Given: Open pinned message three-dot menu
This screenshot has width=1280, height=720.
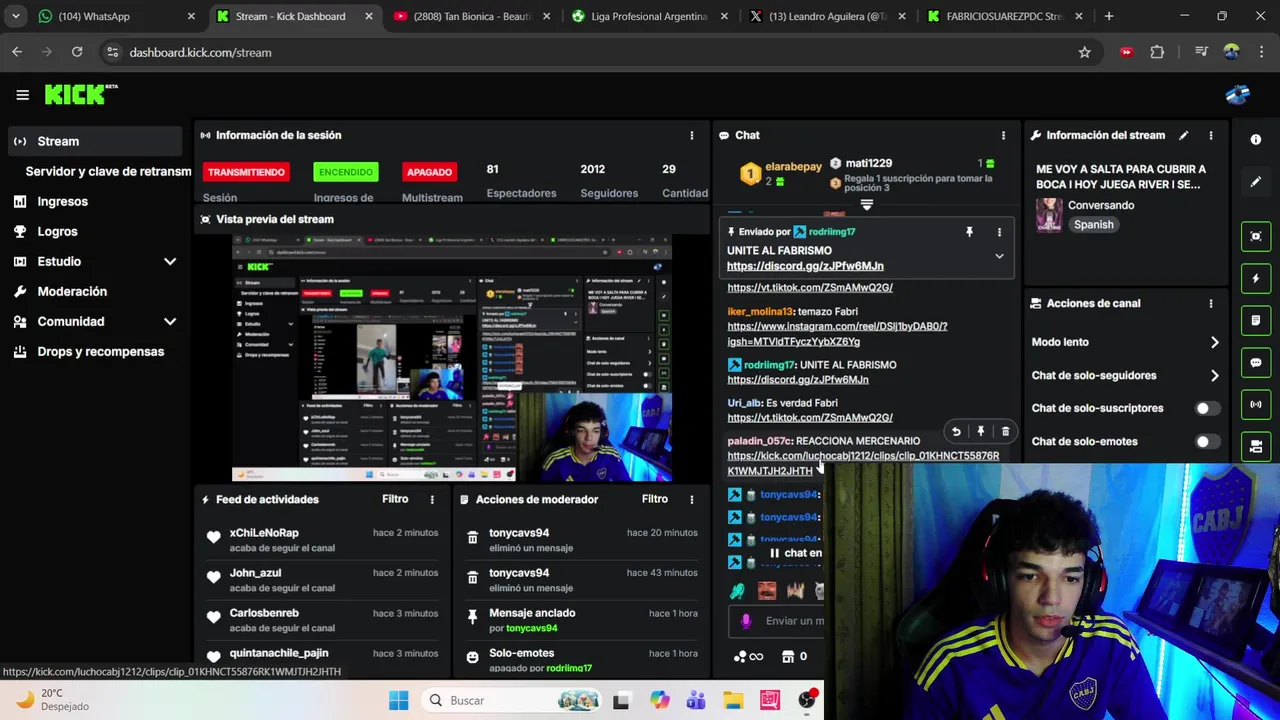Looking at the screenshot, I should (x=999, y=232).
